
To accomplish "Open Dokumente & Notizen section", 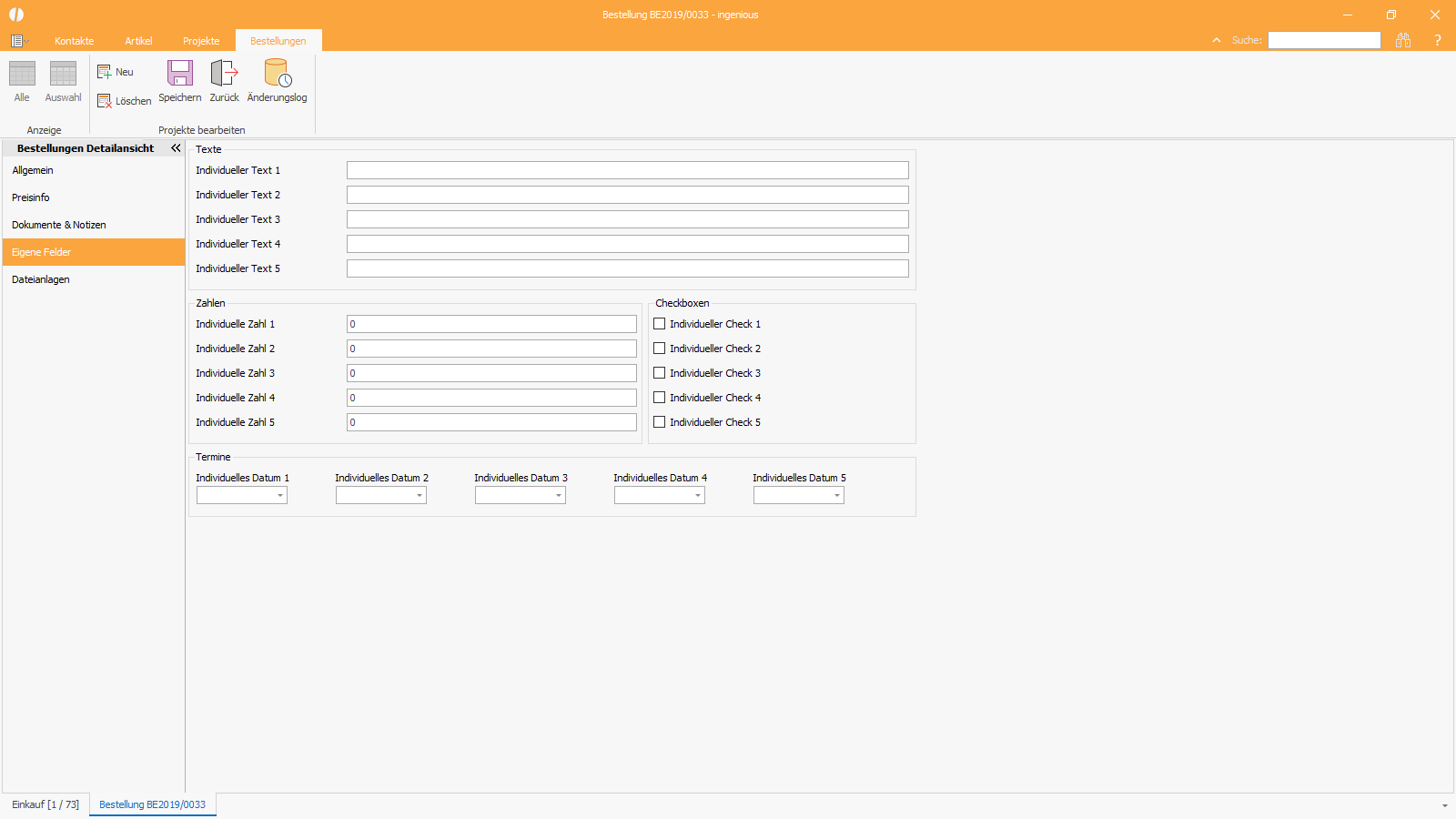I will pyautogui.click(x=94, y=225).
